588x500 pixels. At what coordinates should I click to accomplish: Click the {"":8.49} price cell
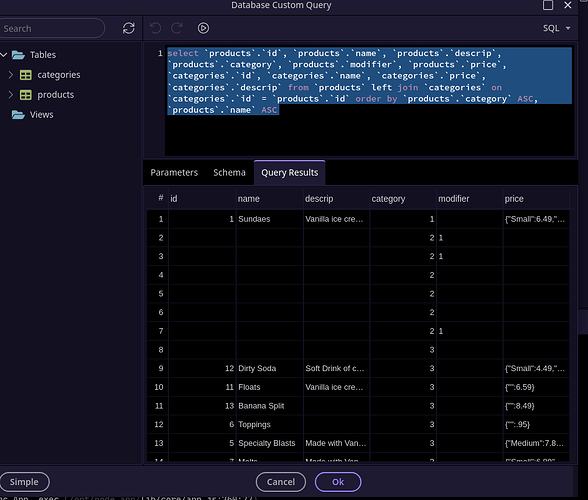536,406
